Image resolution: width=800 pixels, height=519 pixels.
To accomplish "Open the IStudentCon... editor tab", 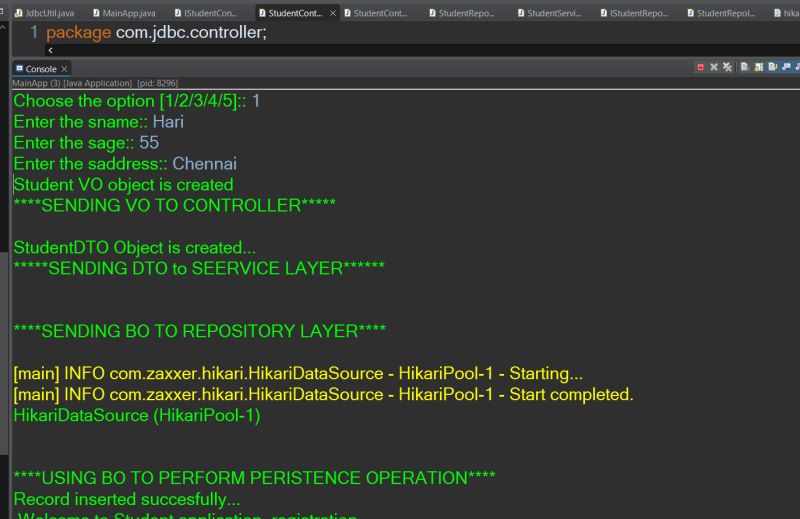I will (x=210, y=13).
